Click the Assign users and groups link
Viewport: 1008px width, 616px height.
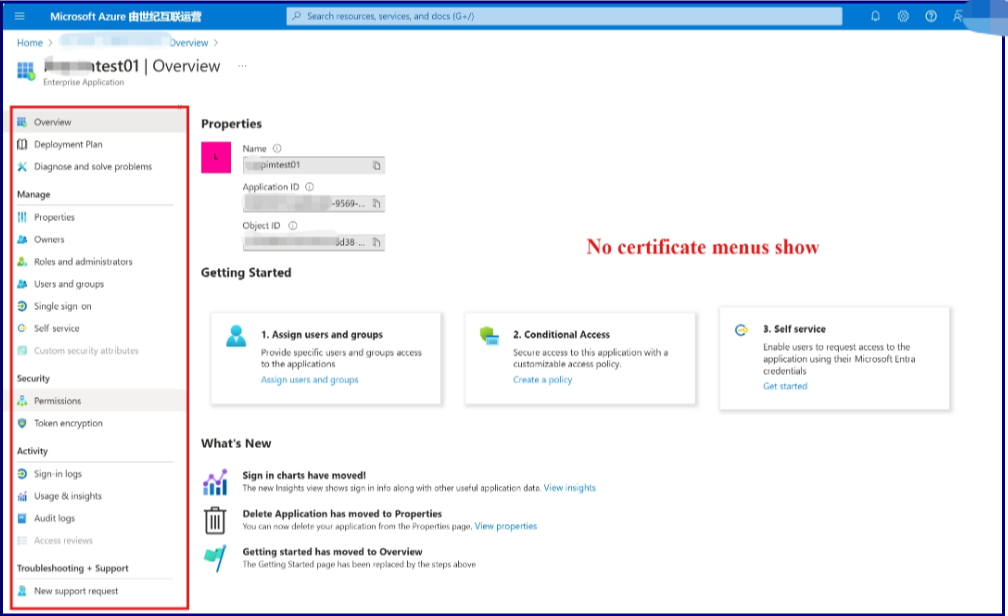pos(309,380)
